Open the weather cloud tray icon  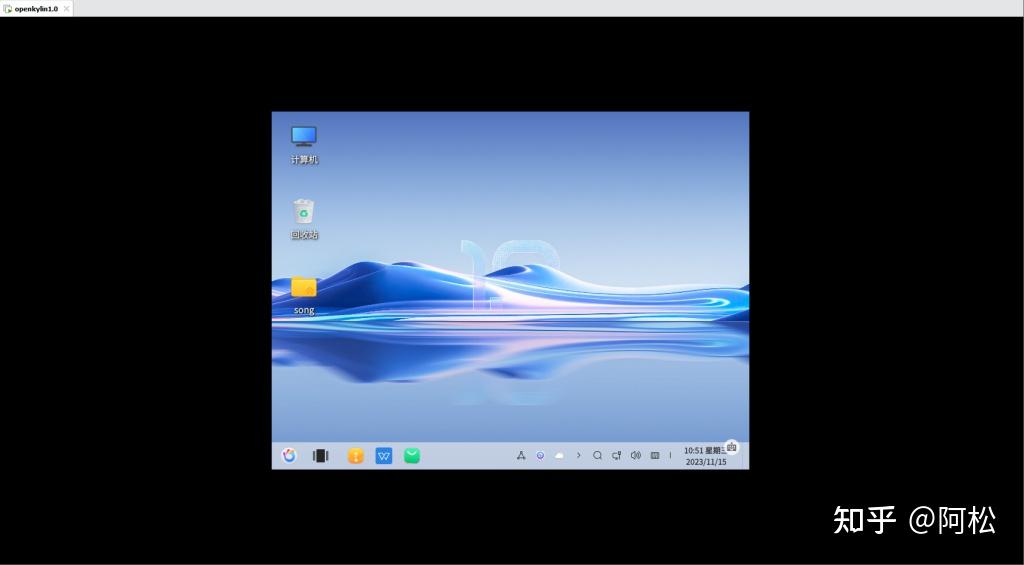pyautogui.click(x=559, y=456)
